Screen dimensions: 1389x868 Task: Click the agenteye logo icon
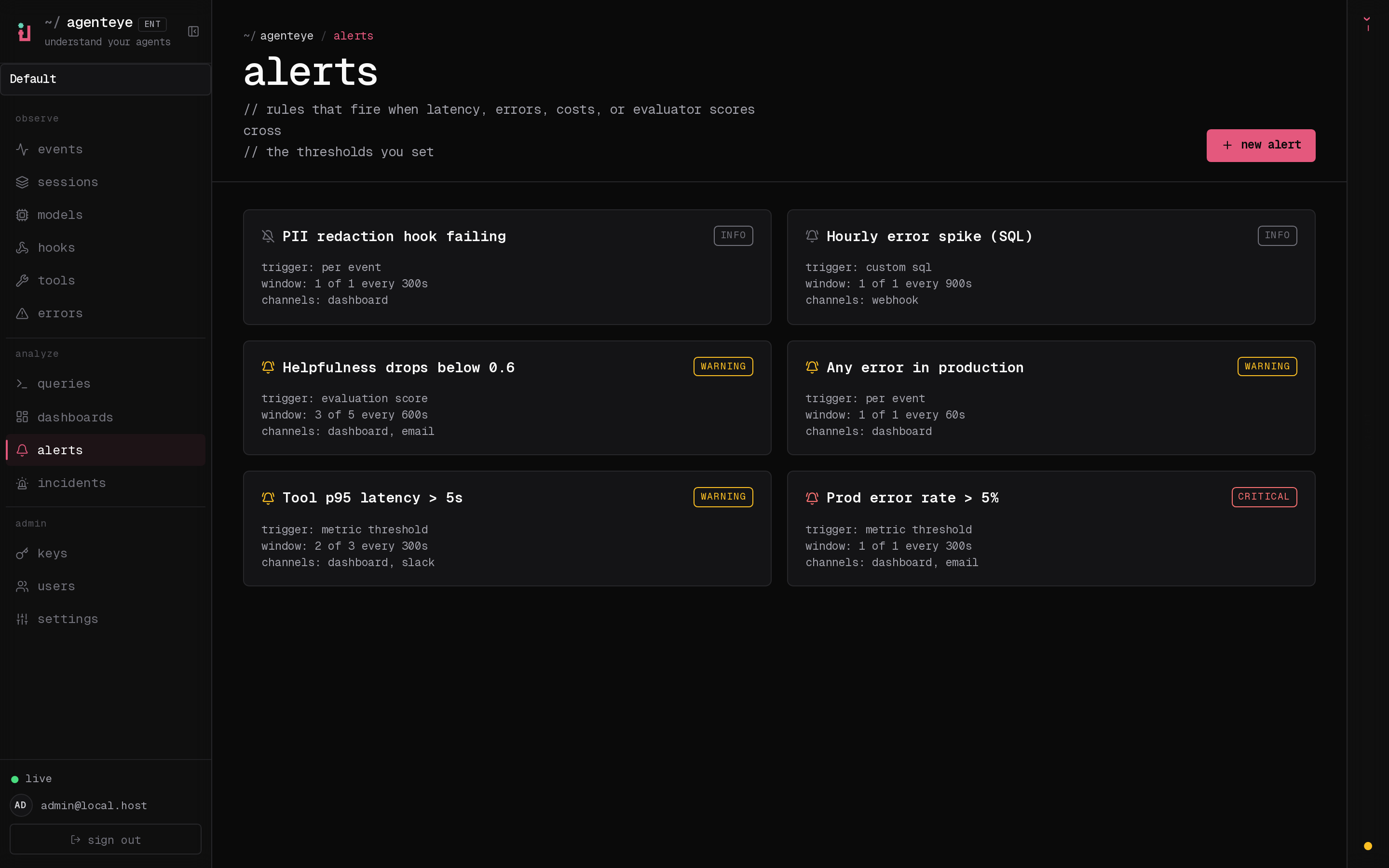tap(24, 31)
